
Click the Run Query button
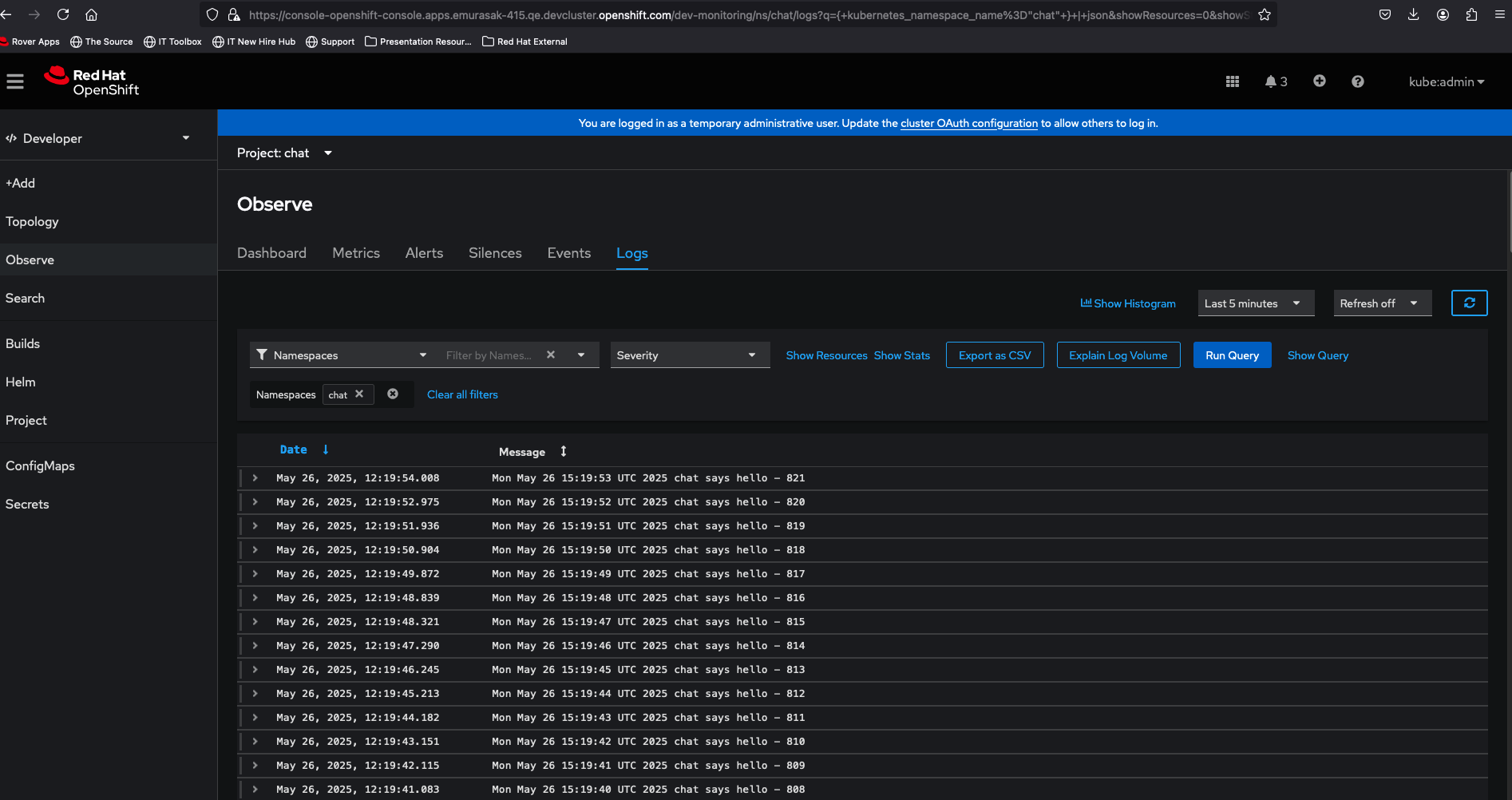coord(1231,355)
